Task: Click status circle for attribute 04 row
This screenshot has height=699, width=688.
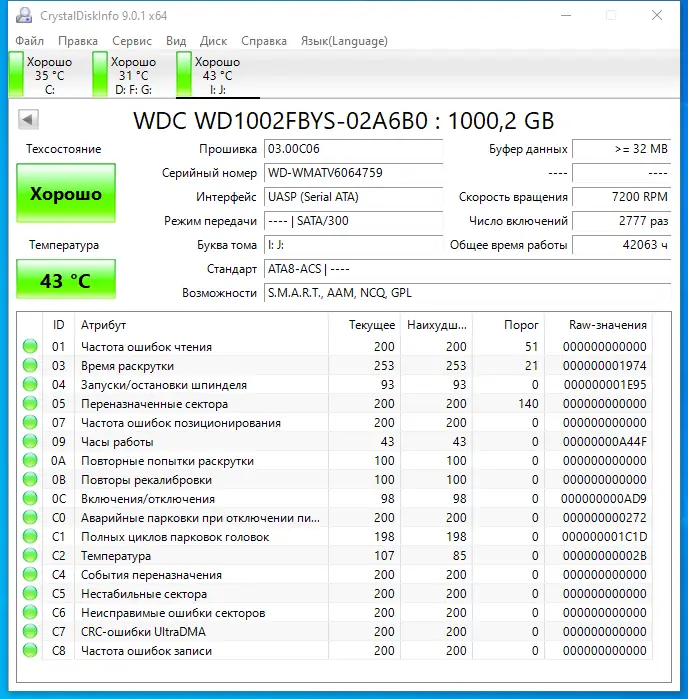Action: click(30, 384)
